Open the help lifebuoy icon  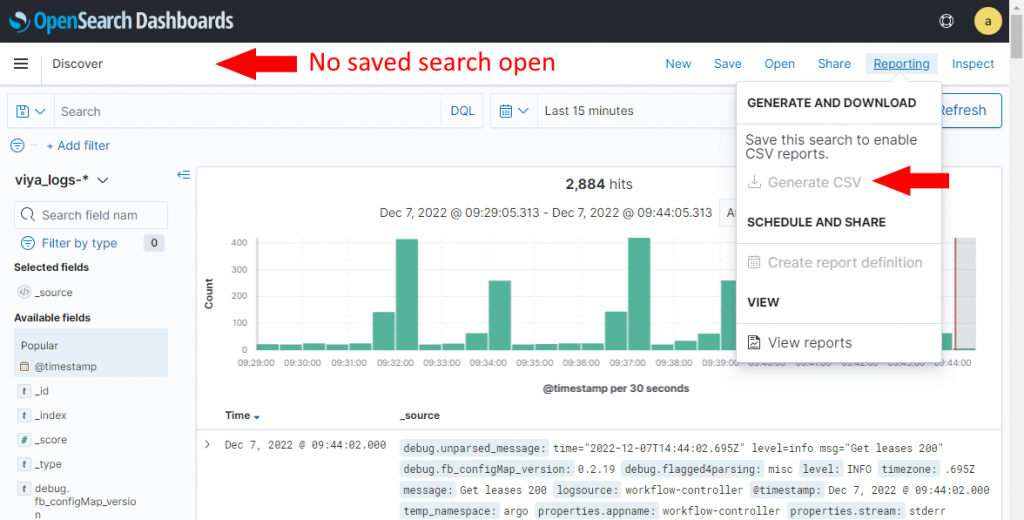coord(946,21)
